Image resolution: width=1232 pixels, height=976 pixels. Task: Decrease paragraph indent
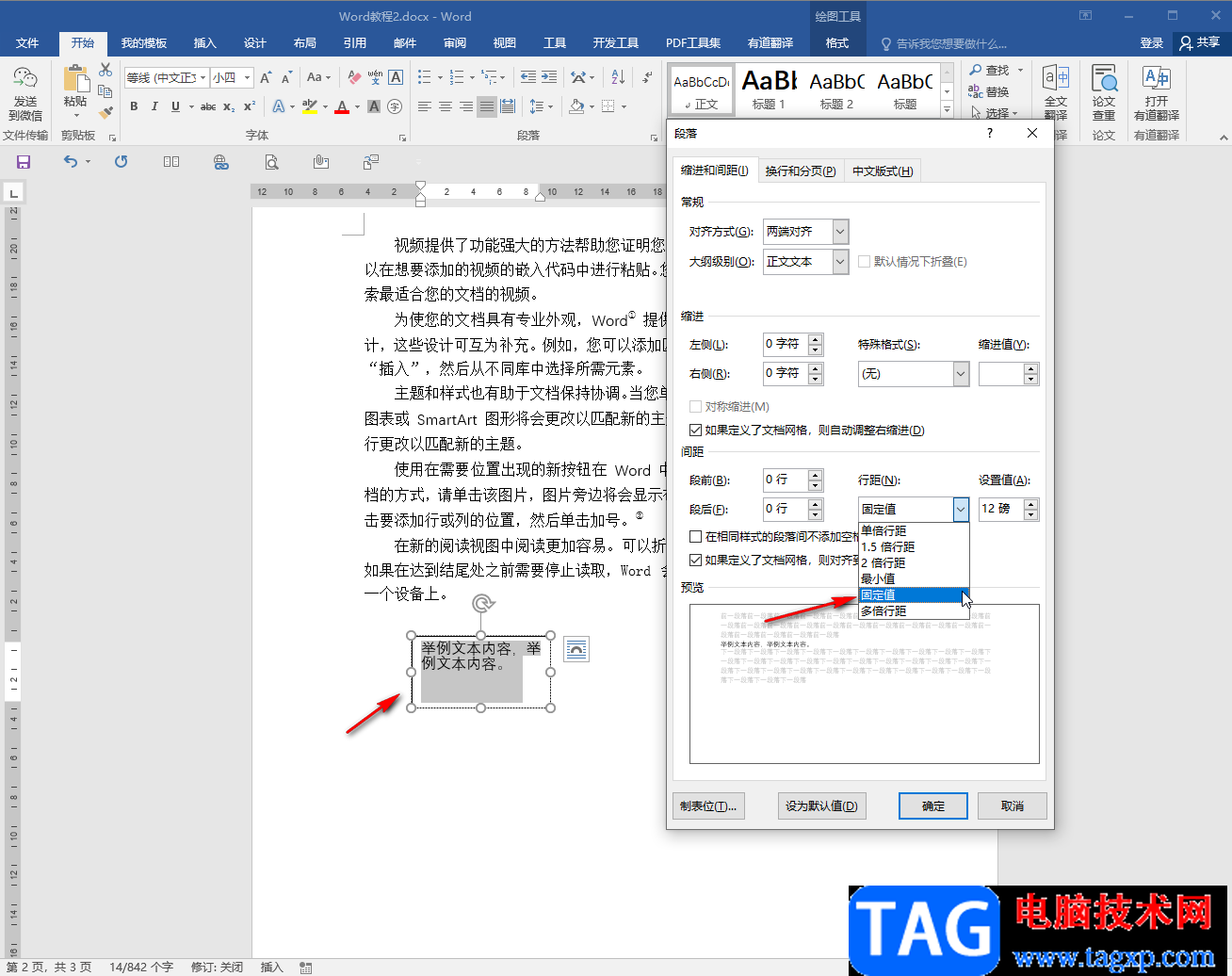528,77
